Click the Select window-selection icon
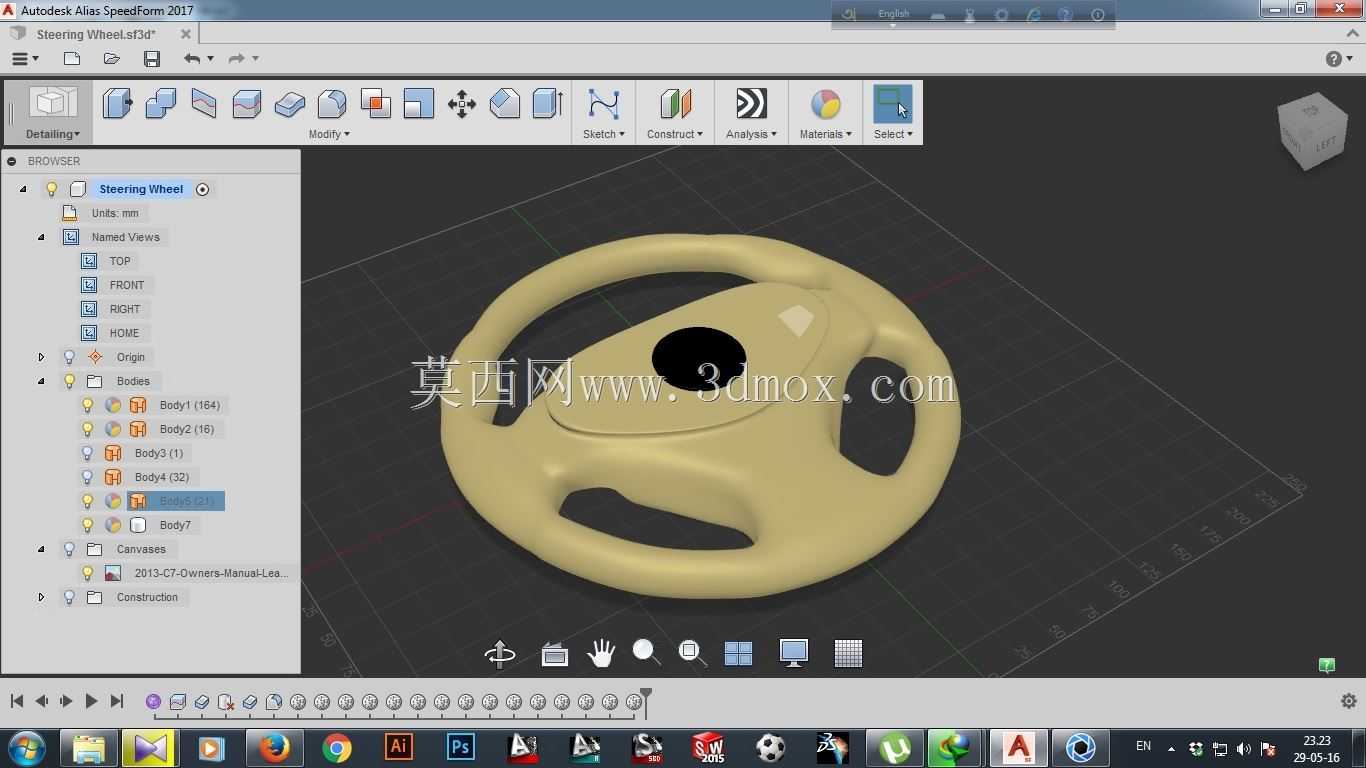The image size is (1366, 768). click(892, 103)
